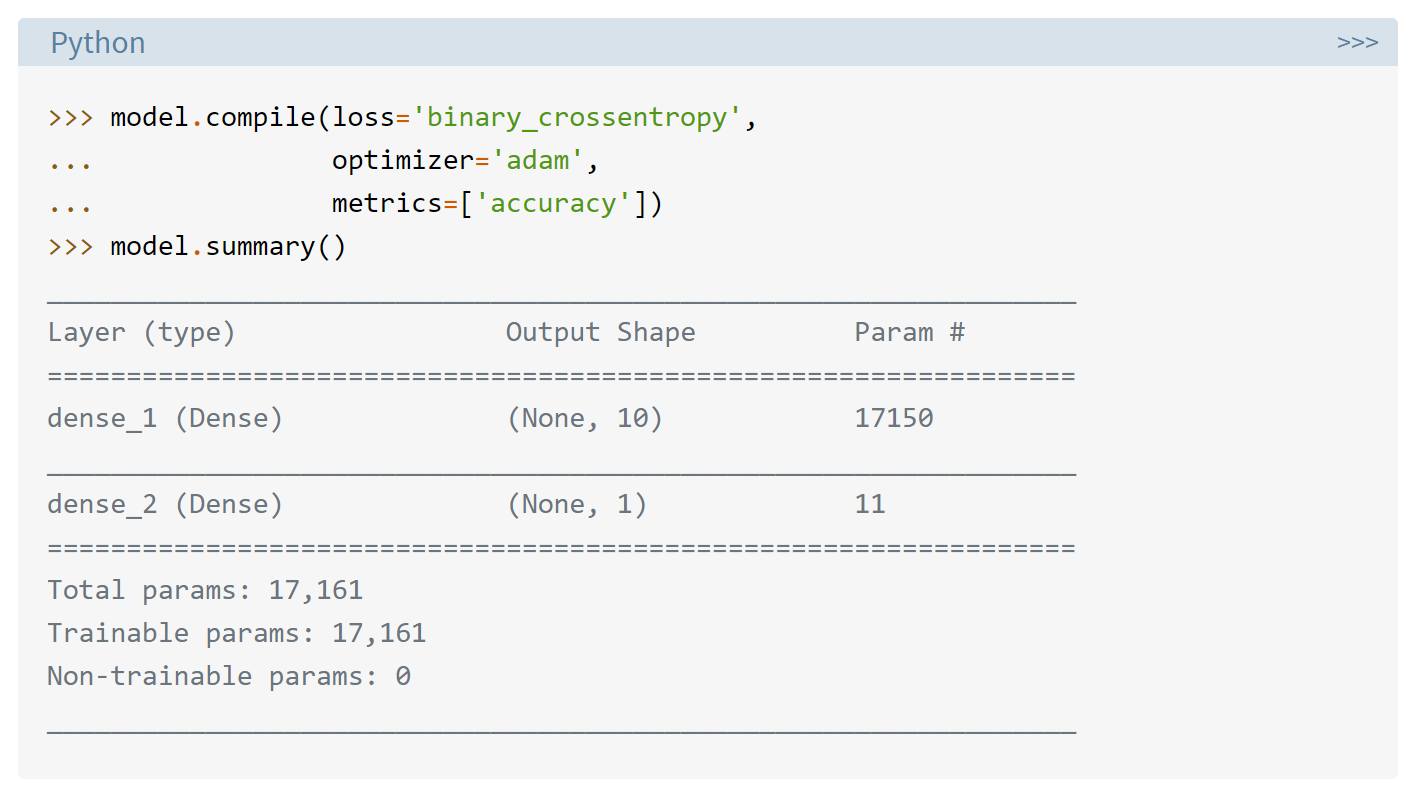Click the second >>> prompt before model.summary
Image resolution: width=1418 pixels, height=800 pixels.
70,247
